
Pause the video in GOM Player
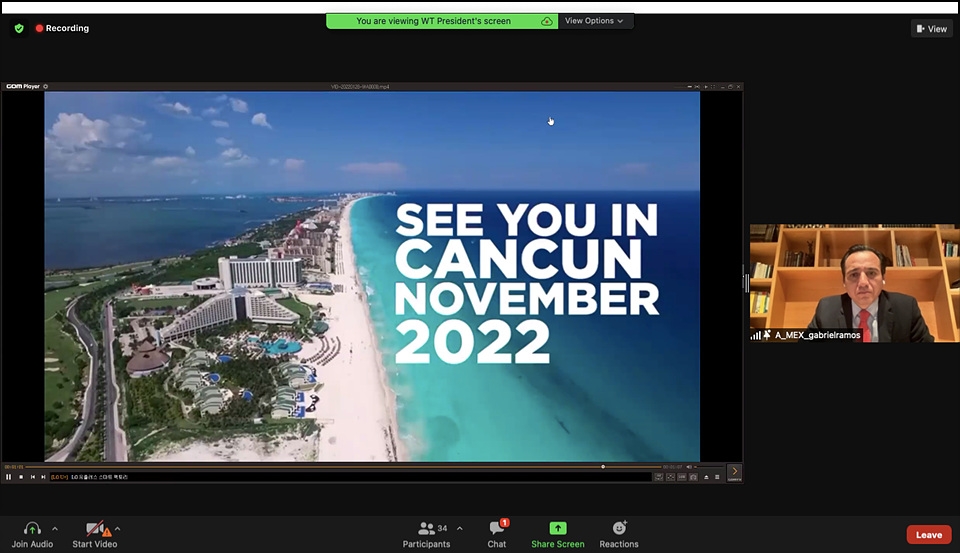[9, 477]
